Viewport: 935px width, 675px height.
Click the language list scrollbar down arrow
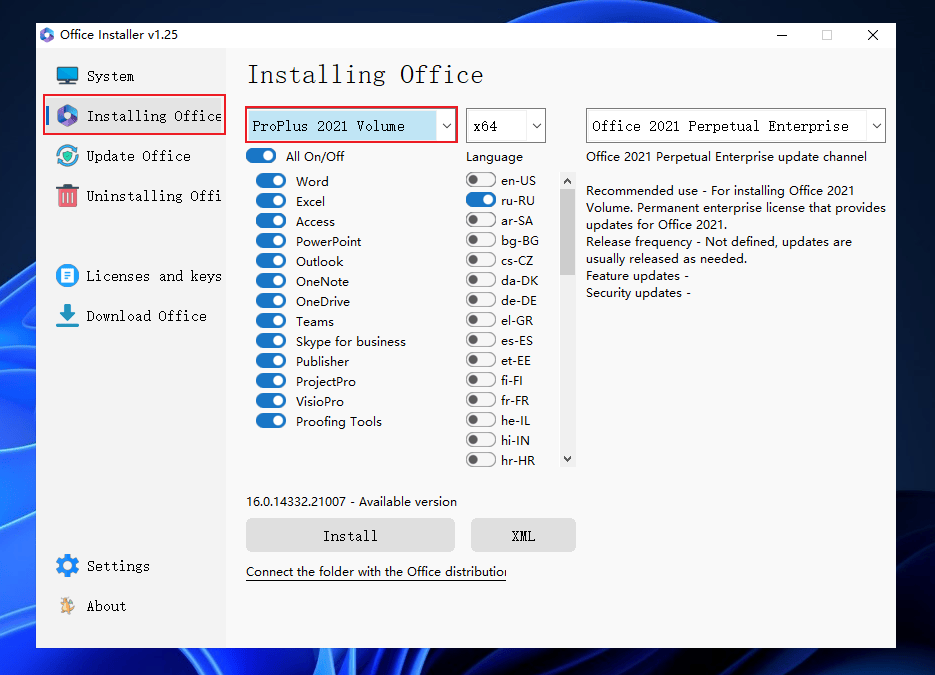click(x=567, y=459)
